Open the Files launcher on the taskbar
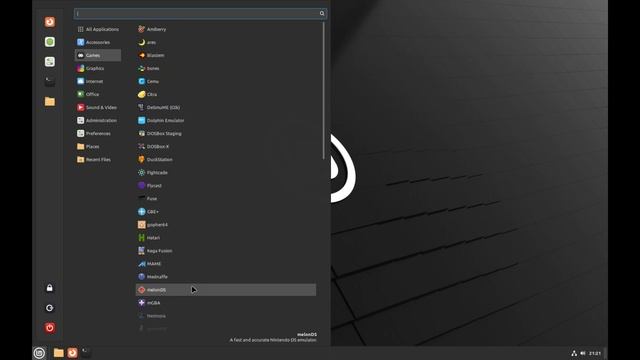The width and height of the screenshot is (640, 360). click(x=59, y=353)
